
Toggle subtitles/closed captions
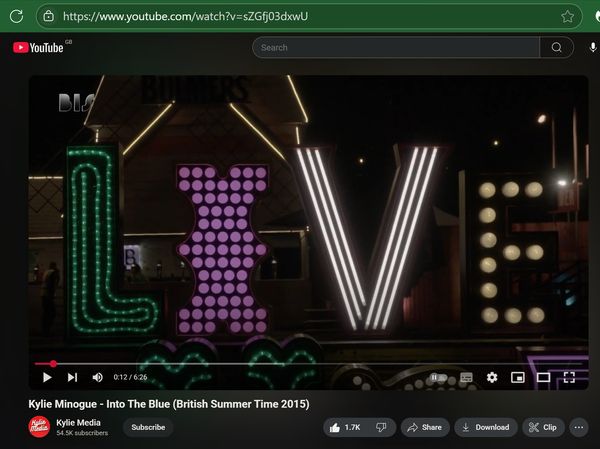click(466, 377)
